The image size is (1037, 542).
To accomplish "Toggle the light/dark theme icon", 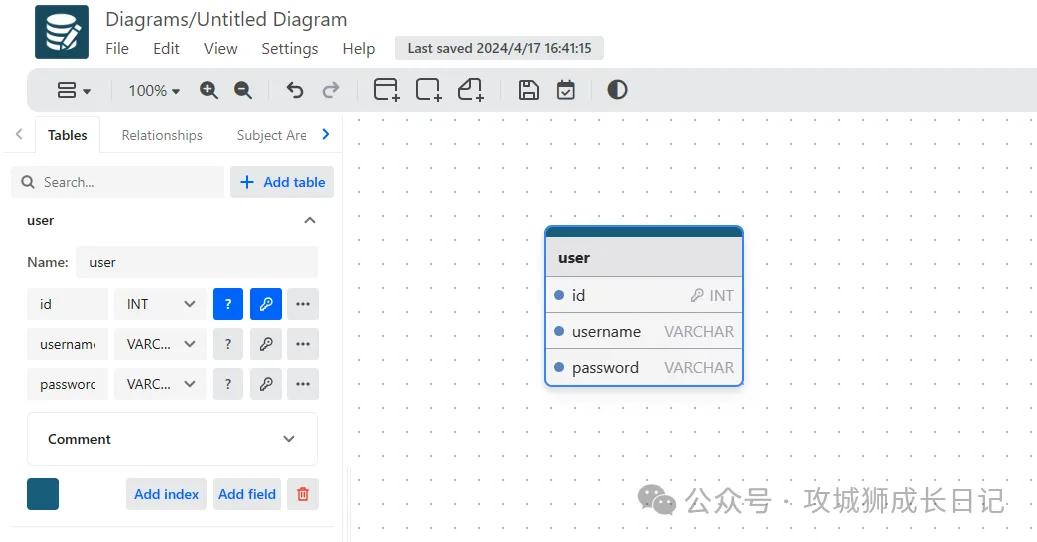I will (x=617, y=90).
